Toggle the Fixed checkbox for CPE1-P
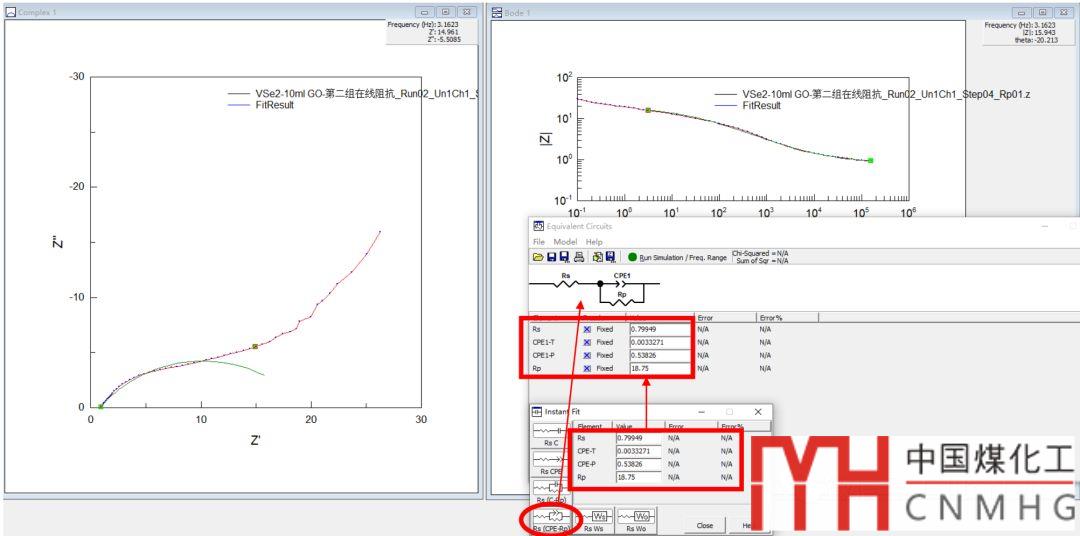The width and height of the screenshot is (1080, 536). (x=587, y=355)
